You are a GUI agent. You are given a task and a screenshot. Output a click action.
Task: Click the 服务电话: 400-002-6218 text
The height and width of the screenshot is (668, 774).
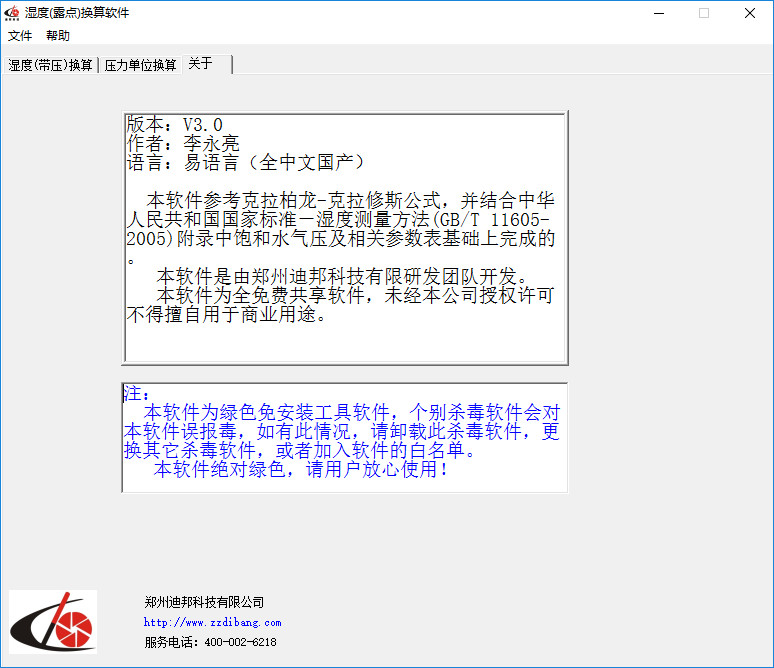211,642
